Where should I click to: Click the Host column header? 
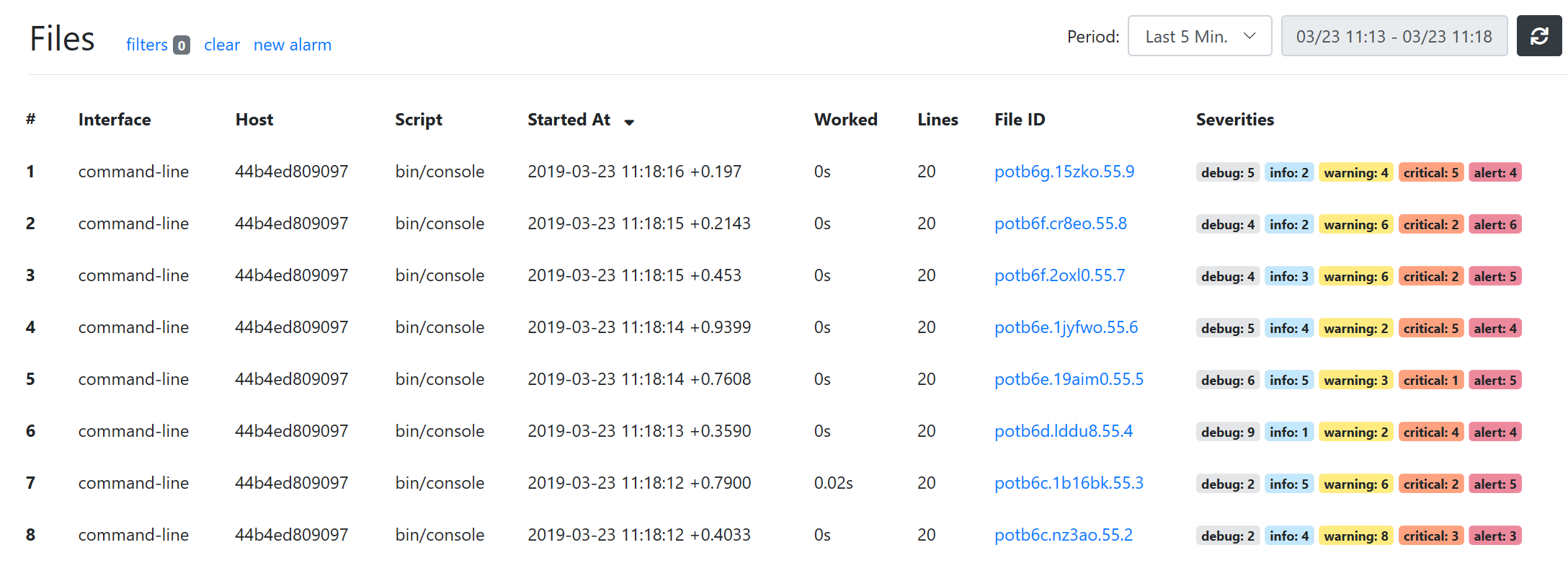pos(254,120)
